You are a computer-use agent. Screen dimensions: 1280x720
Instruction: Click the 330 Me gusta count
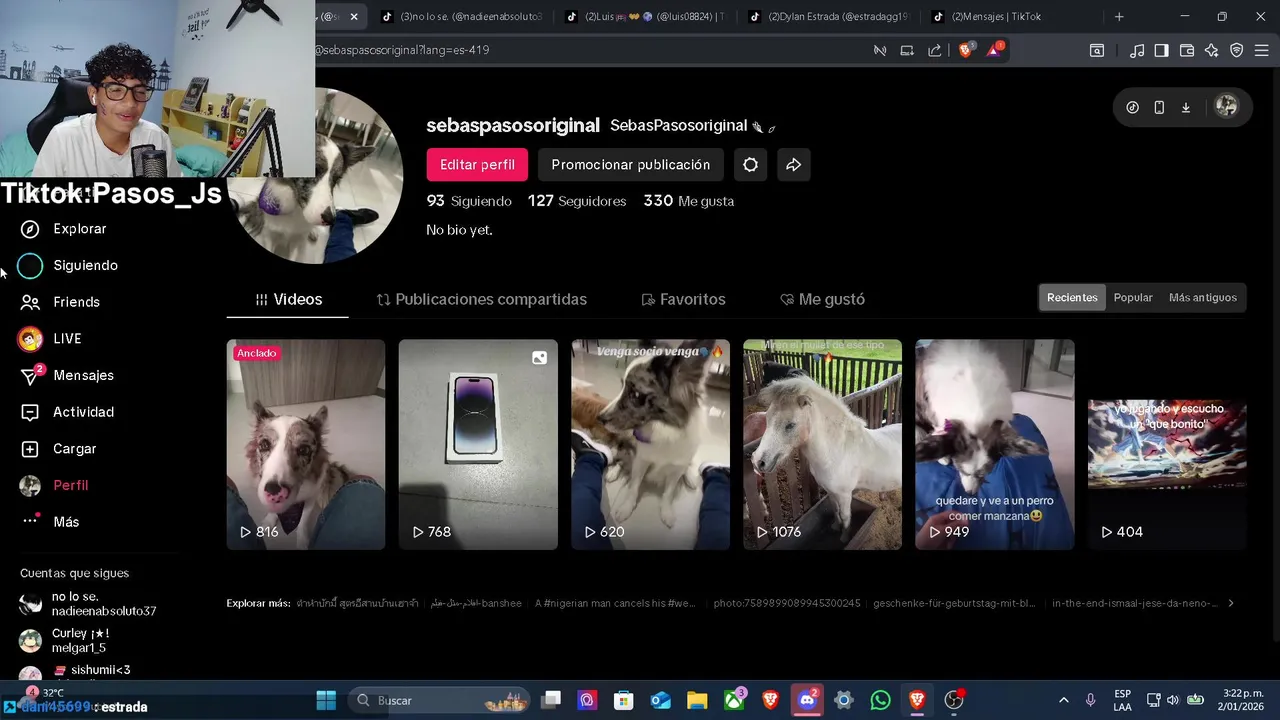689,201
